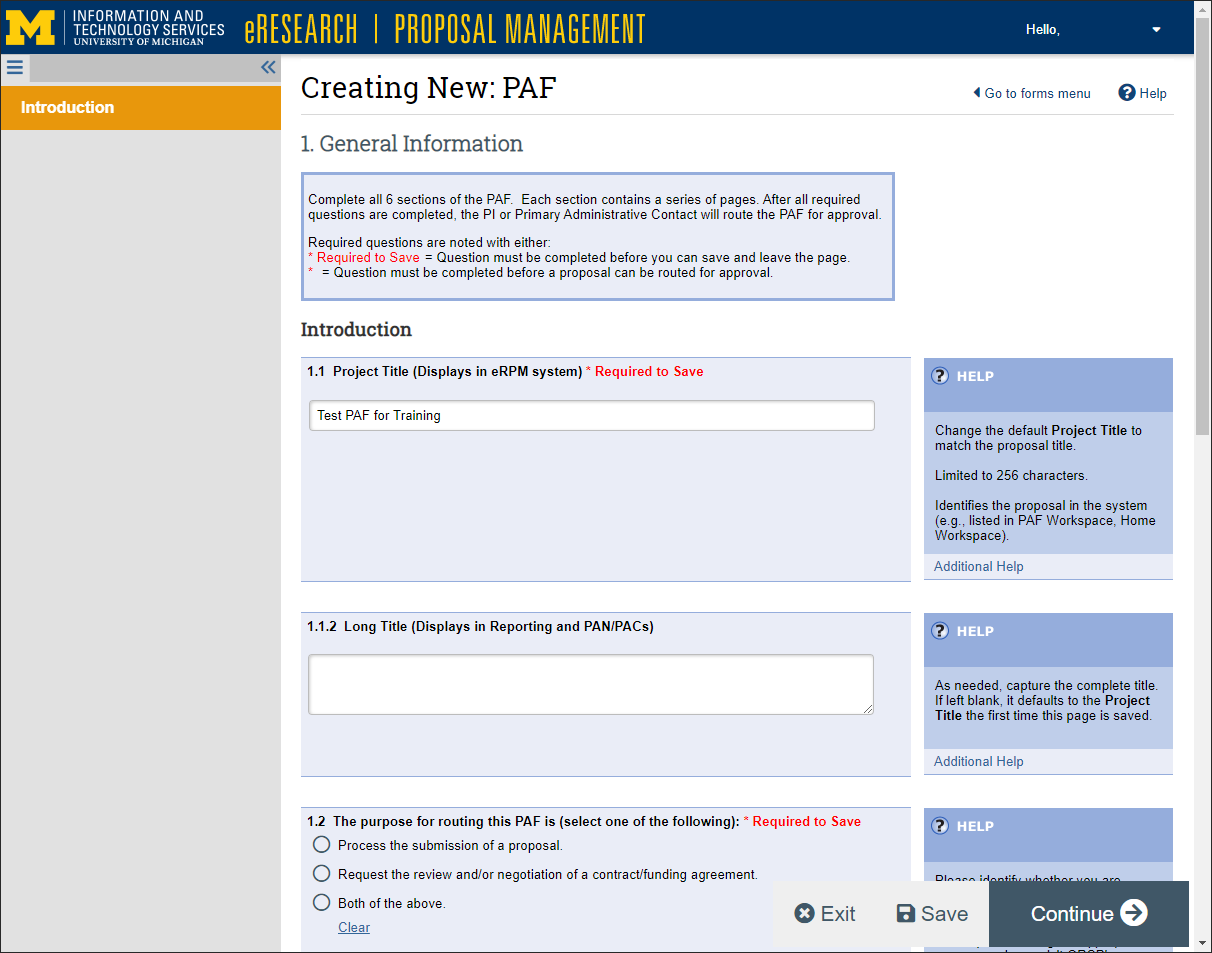Open the hamburger navigation menu
Screen dimensions: 1212x953
14,67
